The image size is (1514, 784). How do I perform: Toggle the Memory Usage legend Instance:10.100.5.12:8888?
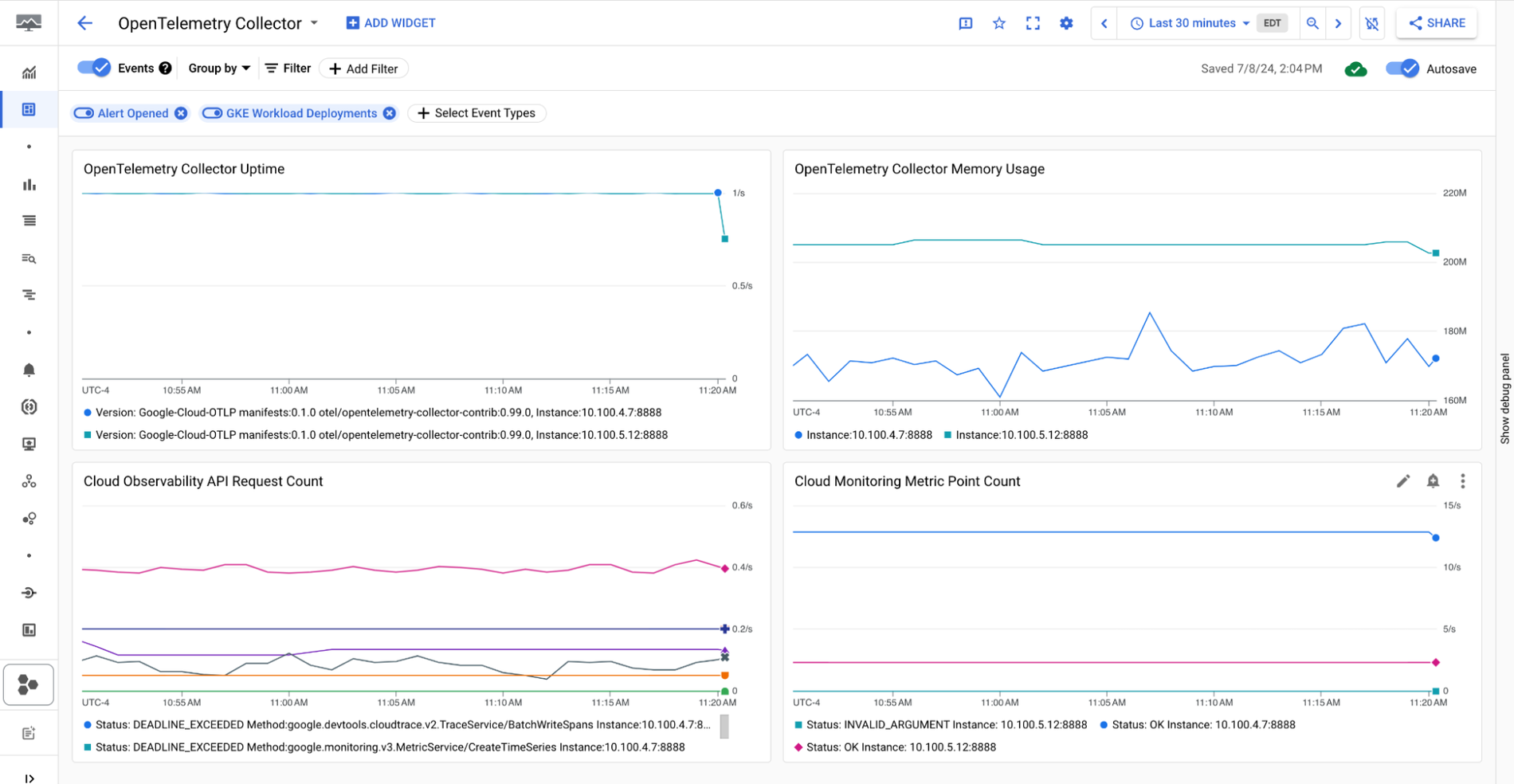pyautogui.click(x=1016, y=435)
